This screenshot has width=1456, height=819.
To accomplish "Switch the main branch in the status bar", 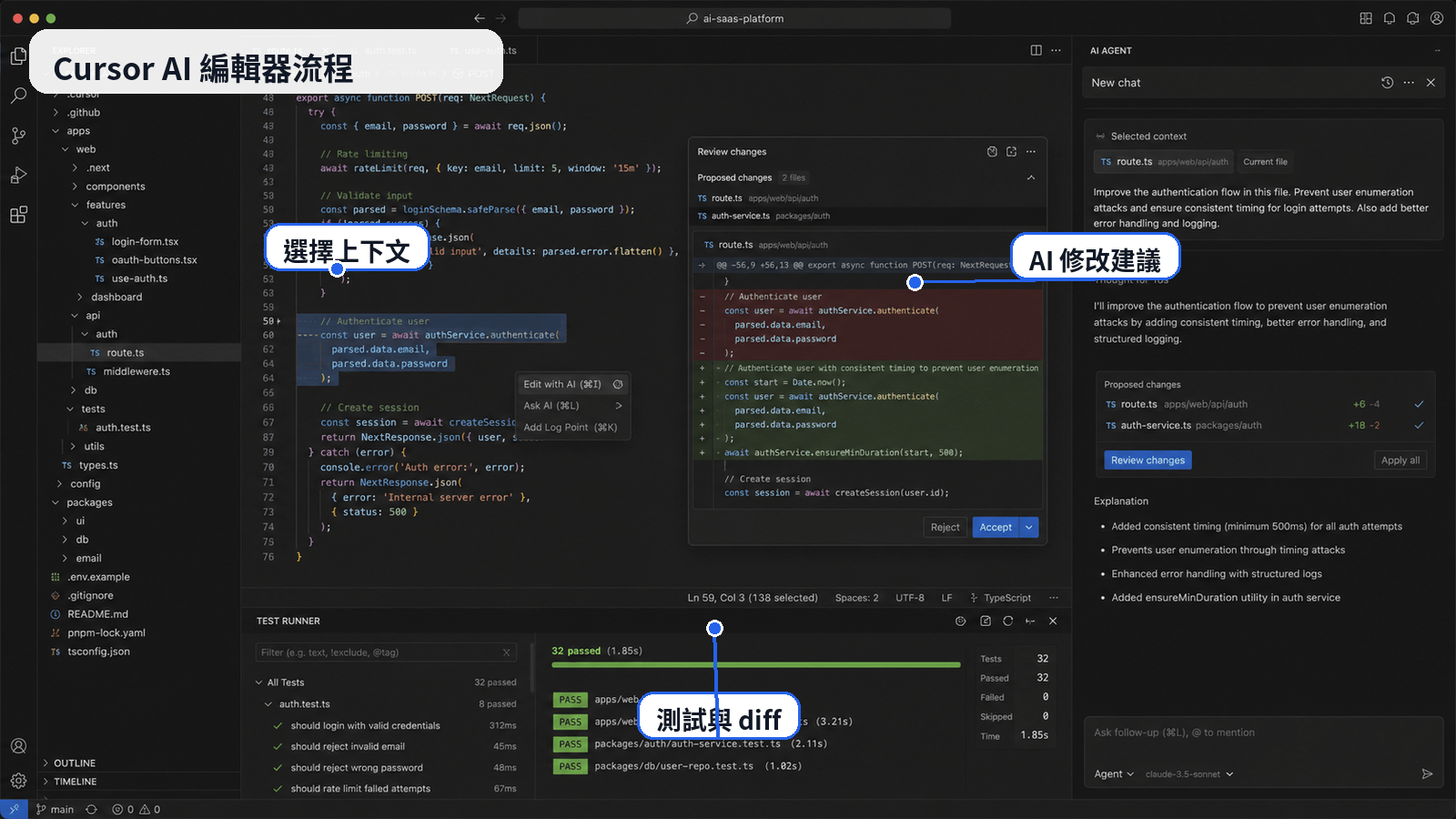I will (x=55, y=809).
